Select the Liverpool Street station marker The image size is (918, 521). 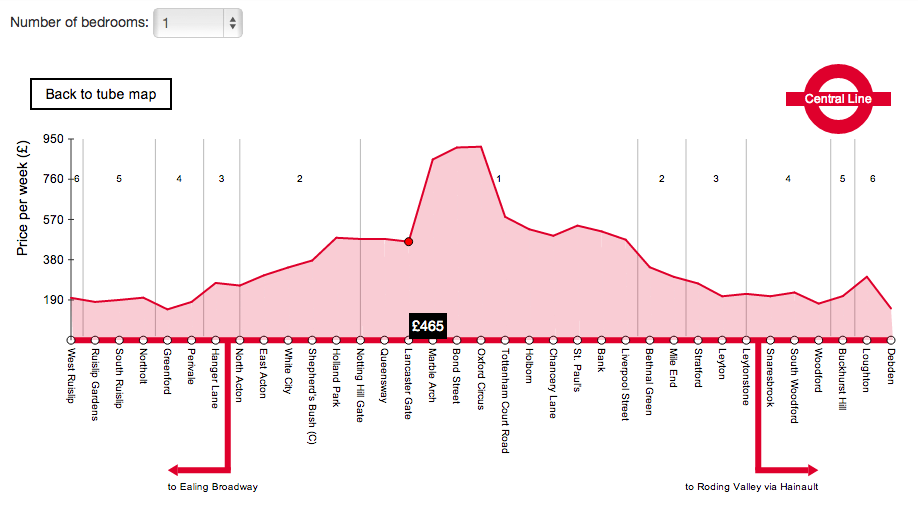[x=626, y=340]
